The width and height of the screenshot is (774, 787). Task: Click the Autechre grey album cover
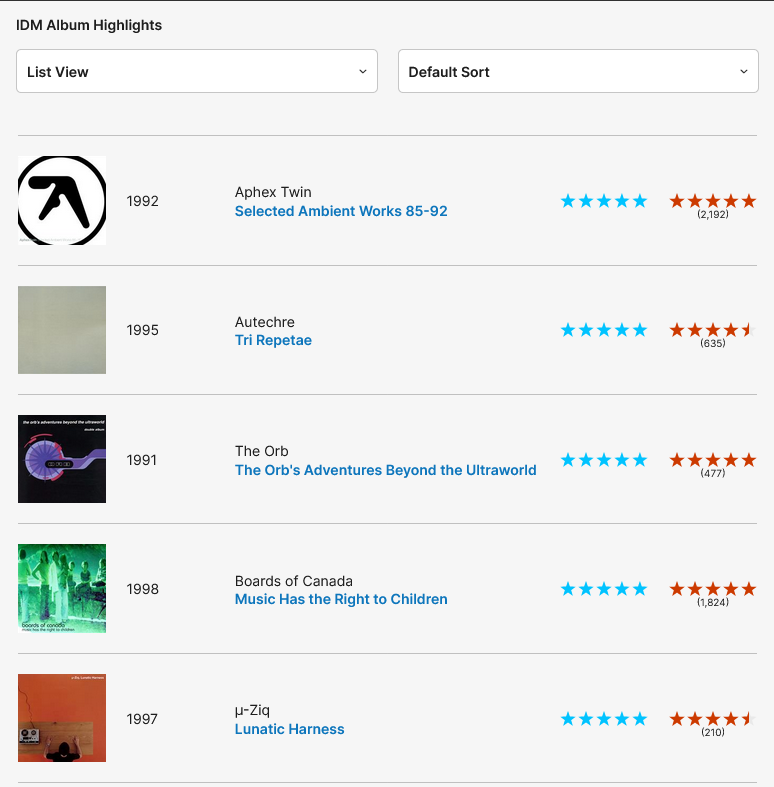click(62, 330)
